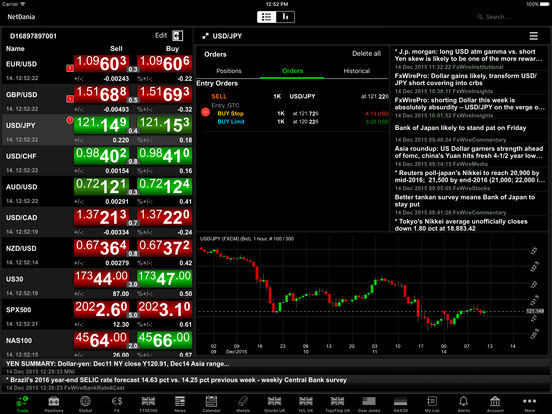Switch to list view toggle
The height and width of the screenshot is (414, 552).
[266, 17]
